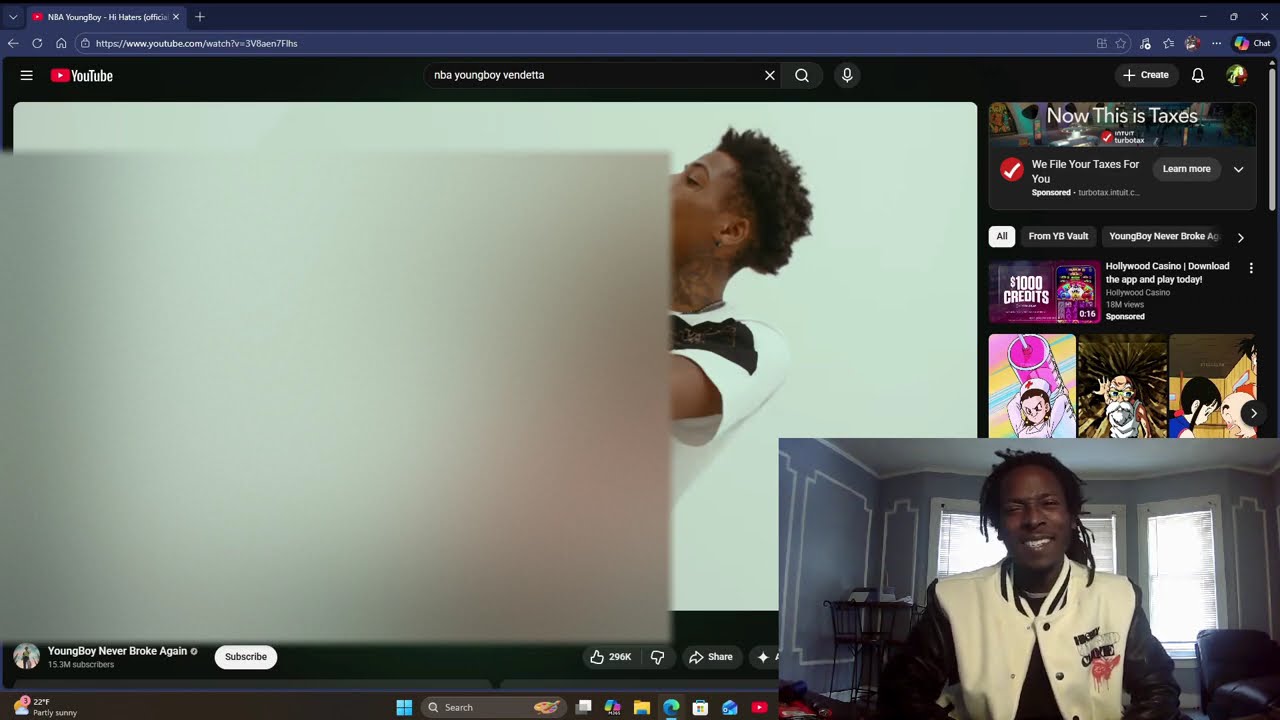The image size is (1280, 720).
Task: Click the "15.3M subscribers" text
Action: [81, 665]
